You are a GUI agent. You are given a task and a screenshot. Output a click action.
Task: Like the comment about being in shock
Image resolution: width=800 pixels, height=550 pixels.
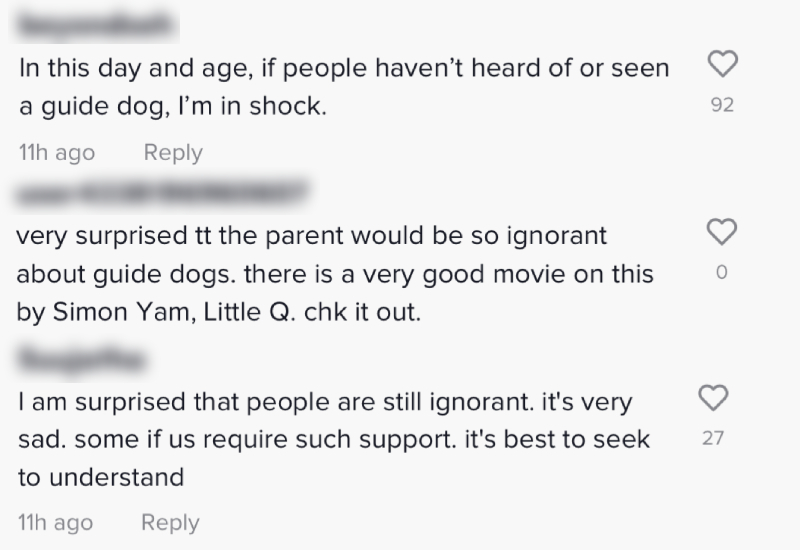point(723,64)
